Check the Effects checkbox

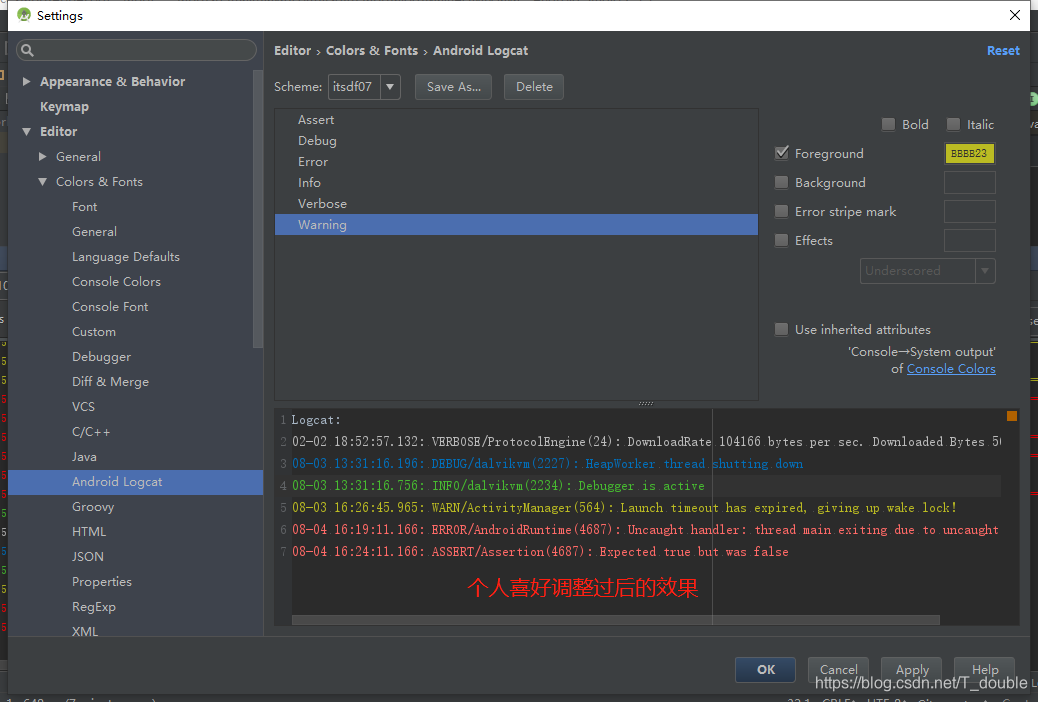pos(782,240)
